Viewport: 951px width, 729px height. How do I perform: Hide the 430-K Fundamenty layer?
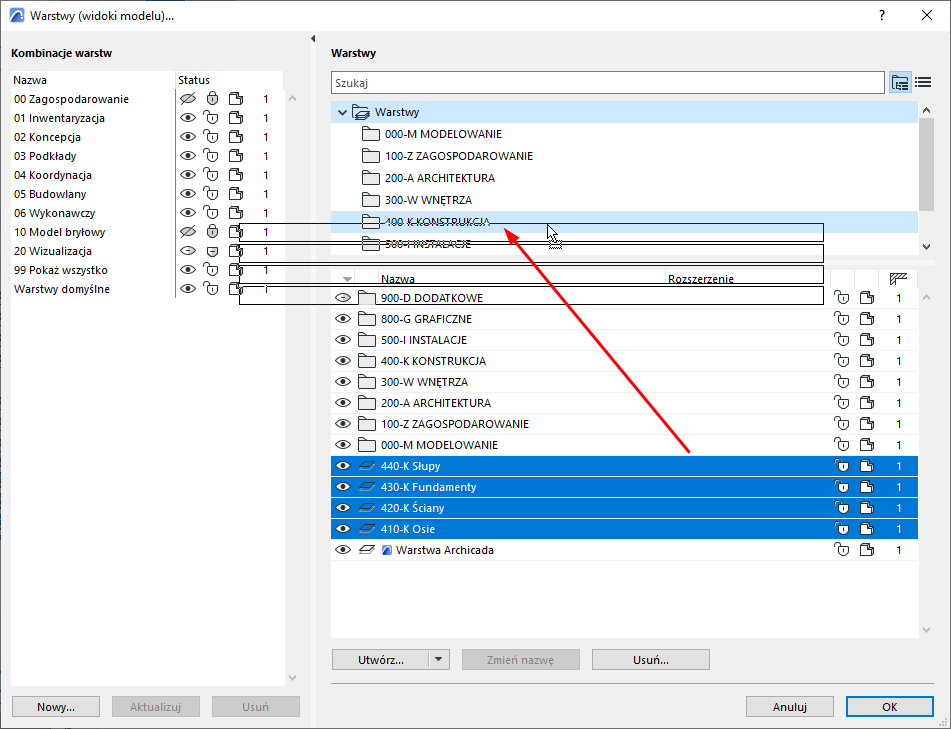343,487
